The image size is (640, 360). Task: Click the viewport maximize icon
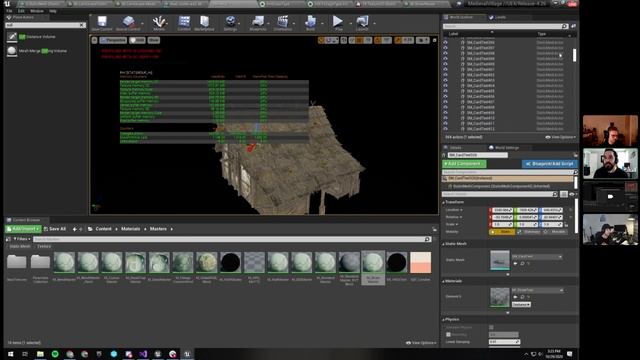point(434,40)
